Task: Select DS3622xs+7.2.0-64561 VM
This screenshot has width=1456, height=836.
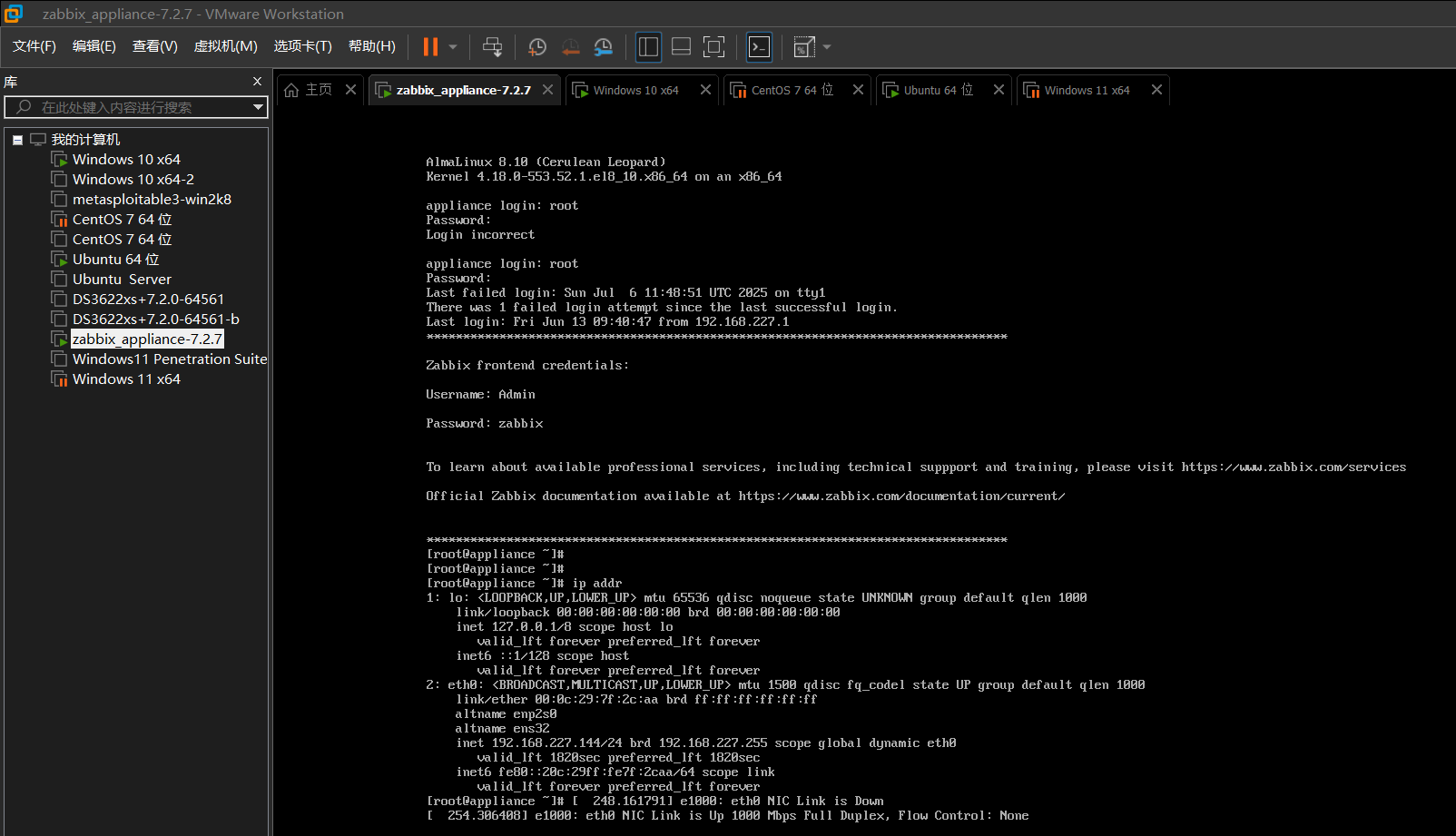Action: tap(148, 300)
